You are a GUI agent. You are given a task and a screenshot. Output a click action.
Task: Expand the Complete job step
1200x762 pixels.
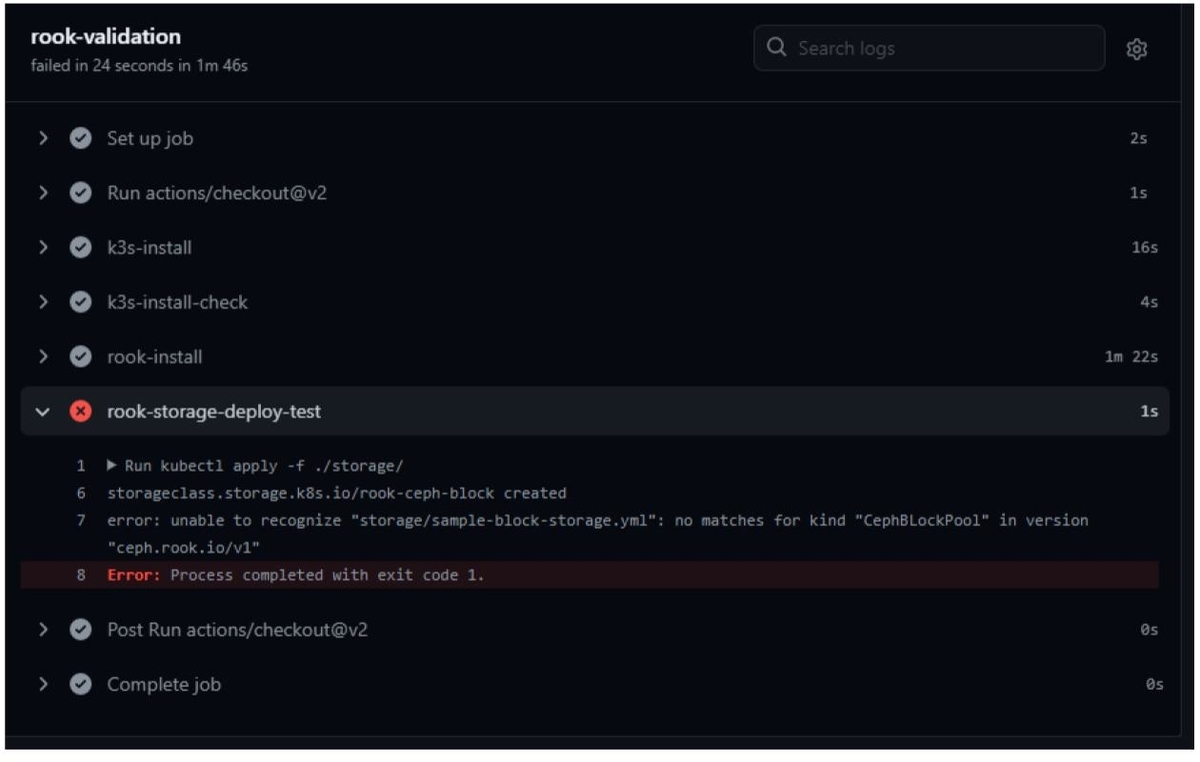tap(43, 684)
